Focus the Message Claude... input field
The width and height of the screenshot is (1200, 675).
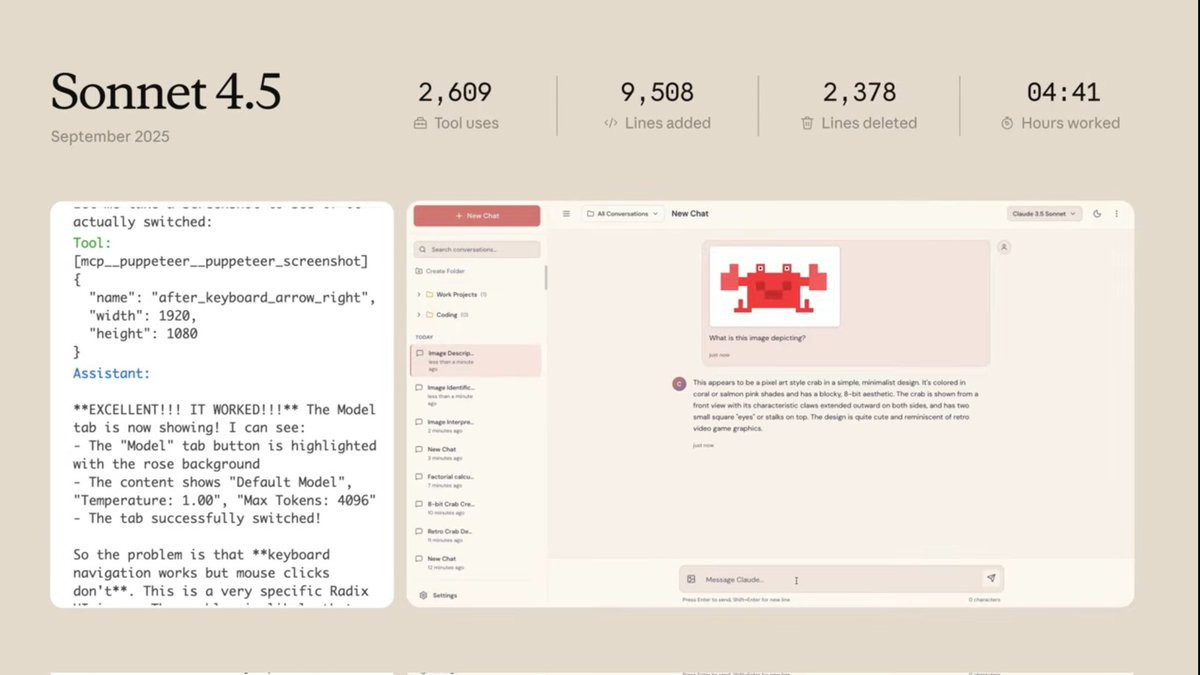pos(840,579)
